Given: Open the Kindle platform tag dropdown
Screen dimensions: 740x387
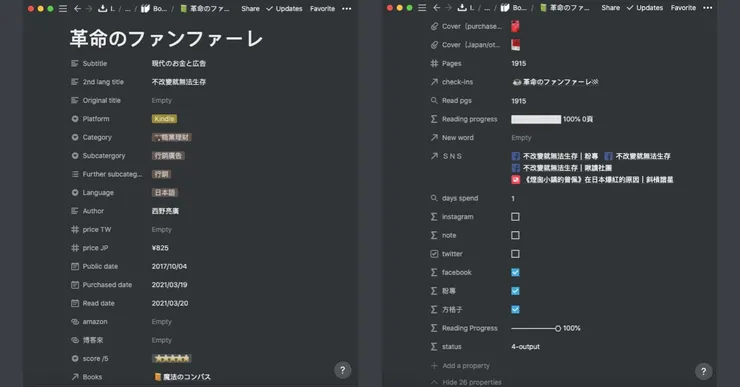Looking at the screenshot, I should [x=164, y=119].
